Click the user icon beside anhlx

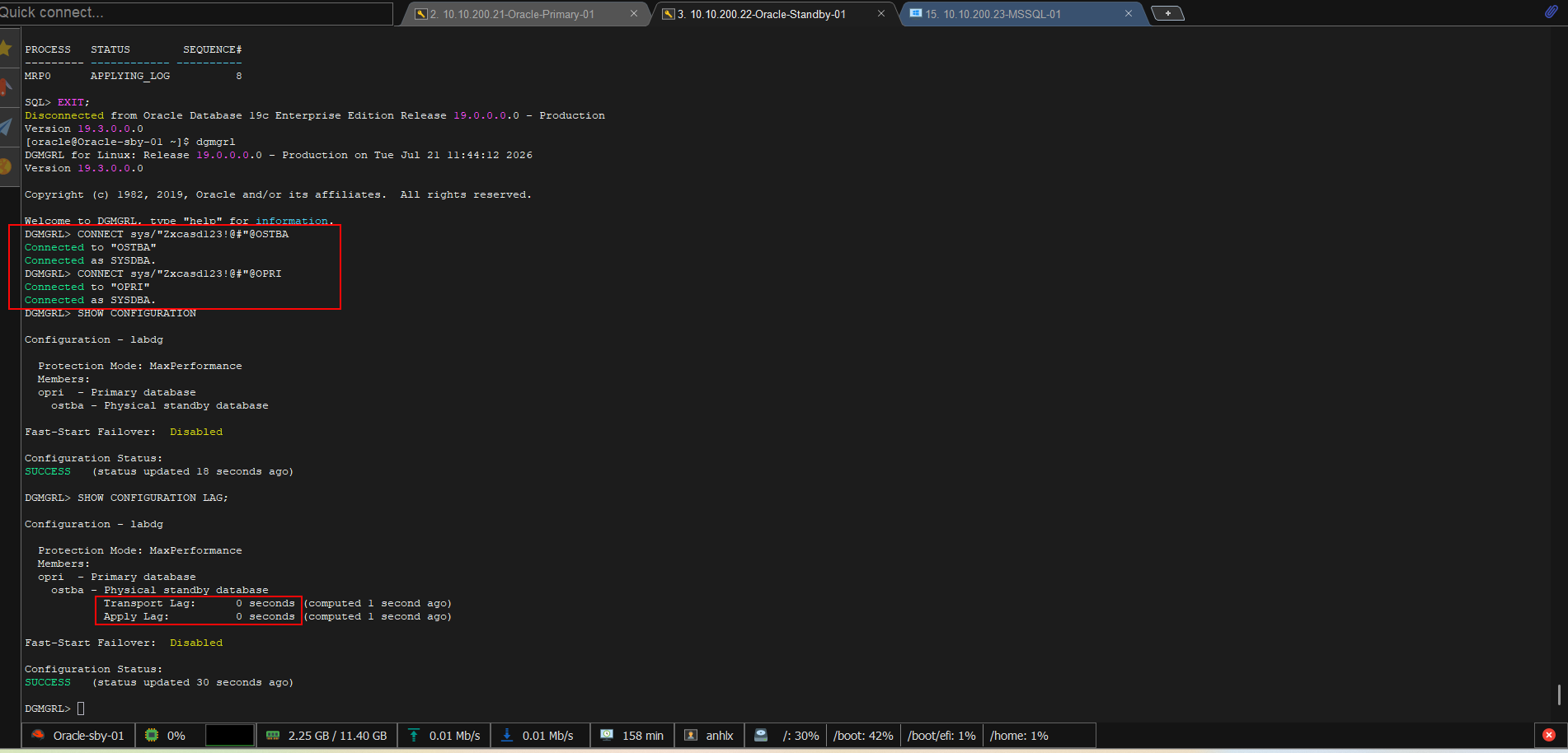click(x=691, y=735)
